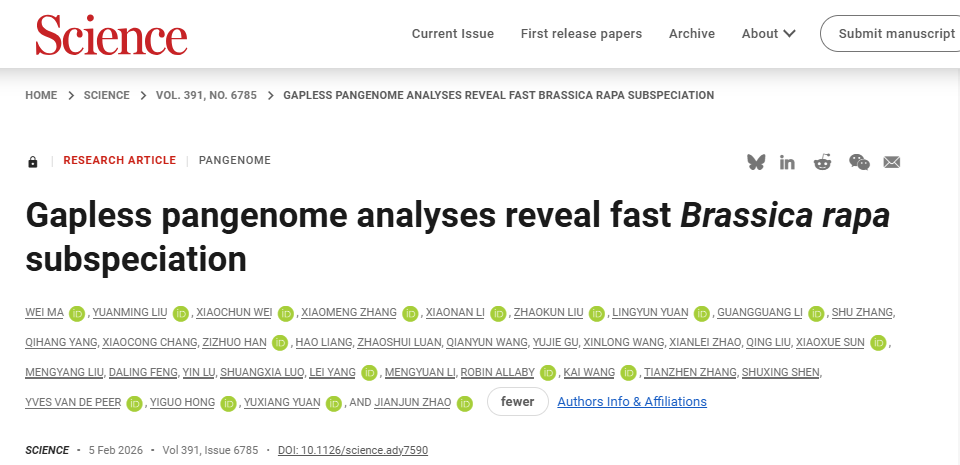Share article on LinkedIn
960x465 pixels.
pyautogui.click(x=788, y=162)
